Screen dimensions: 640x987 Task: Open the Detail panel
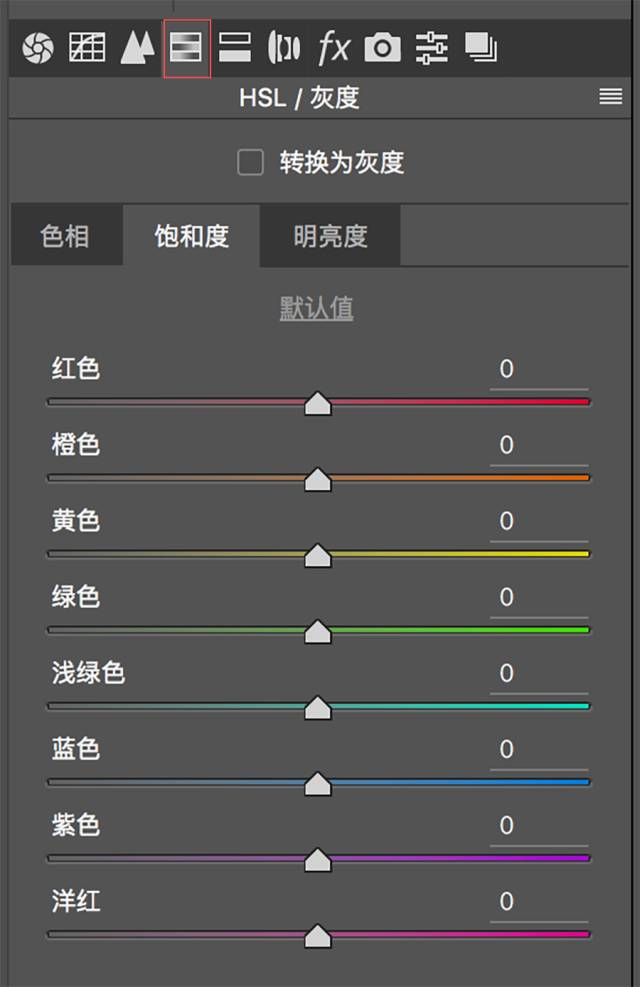(136, 46)
